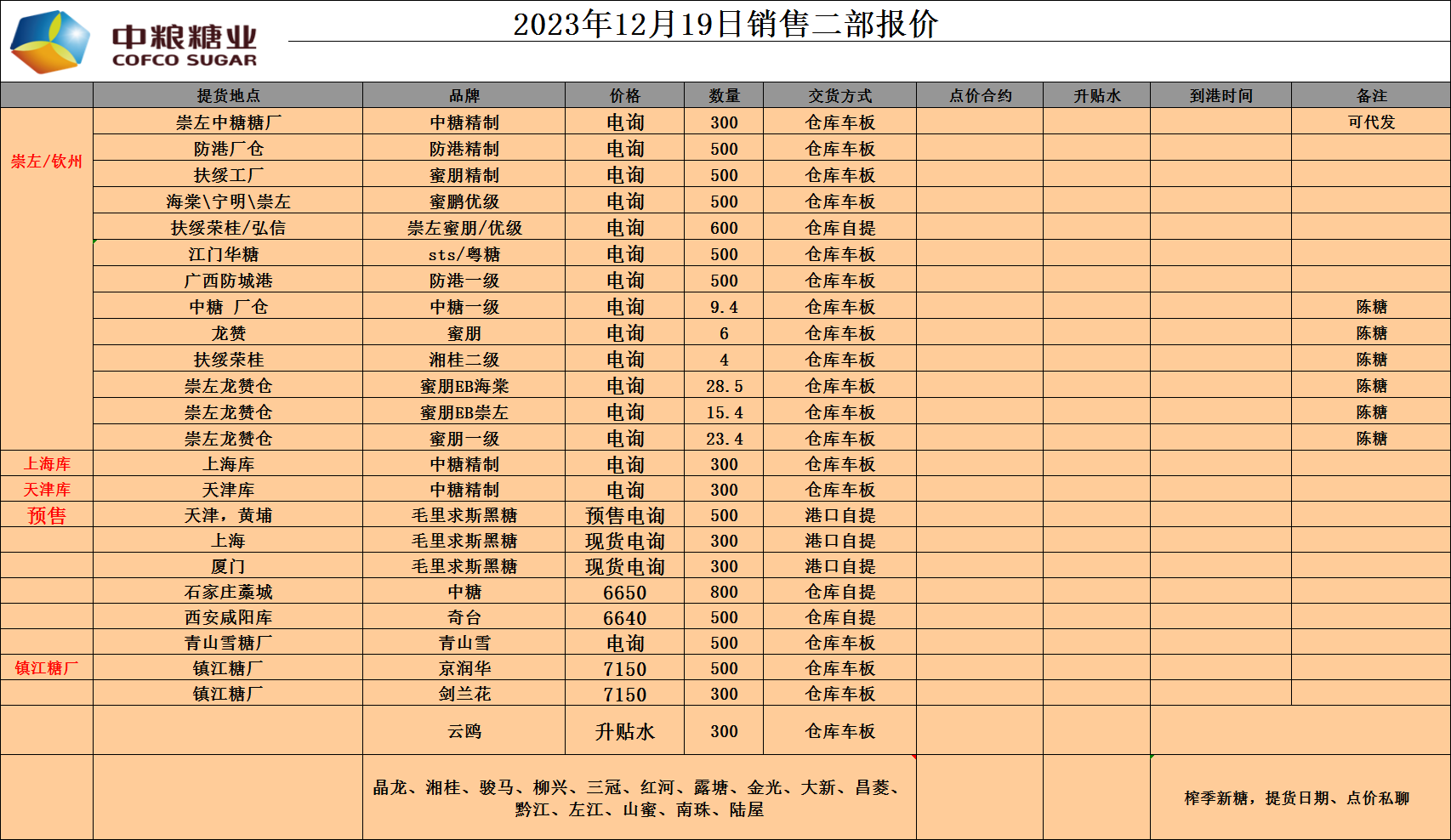Select the 6650 price cell
The height and width of the screenshot is (840, 1451).
(624, 593)
